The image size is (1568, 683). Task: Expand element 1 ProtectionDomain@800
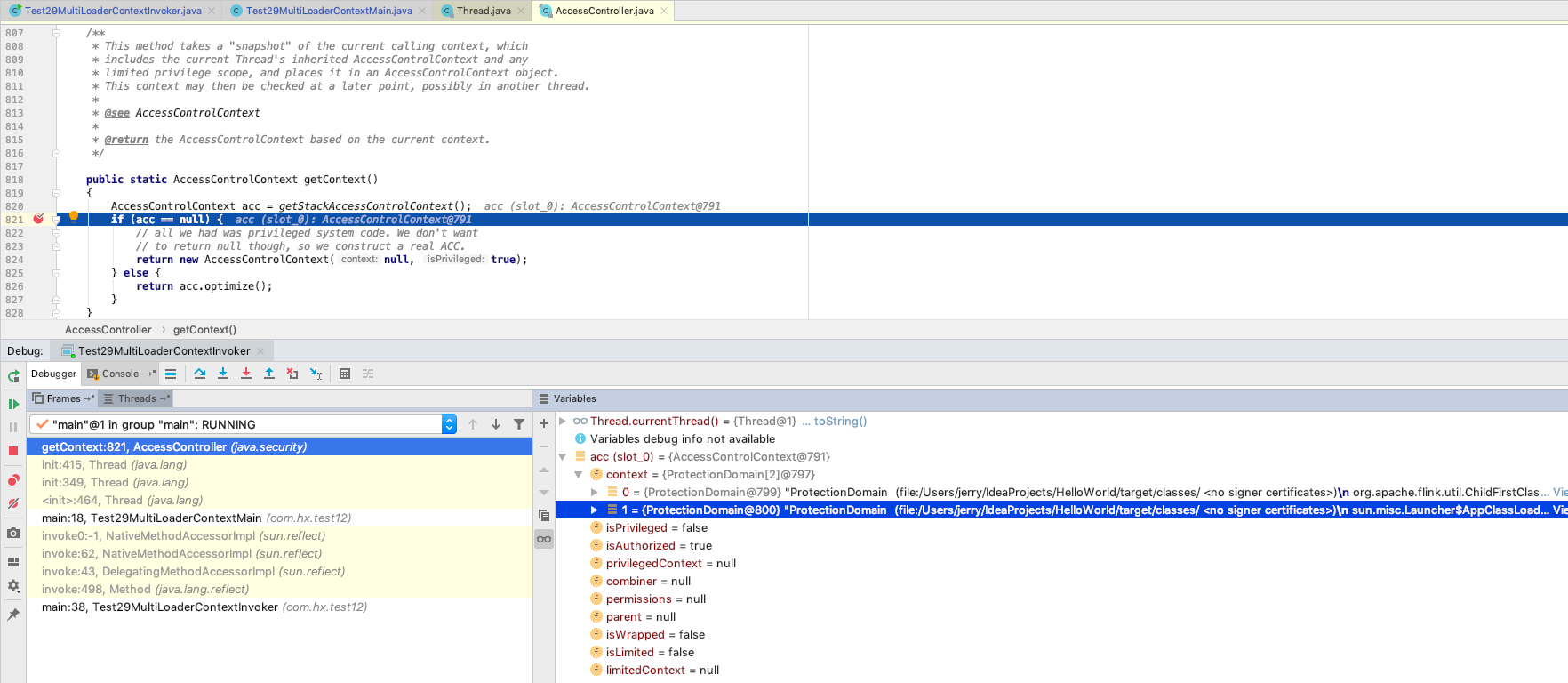[595, 510]
